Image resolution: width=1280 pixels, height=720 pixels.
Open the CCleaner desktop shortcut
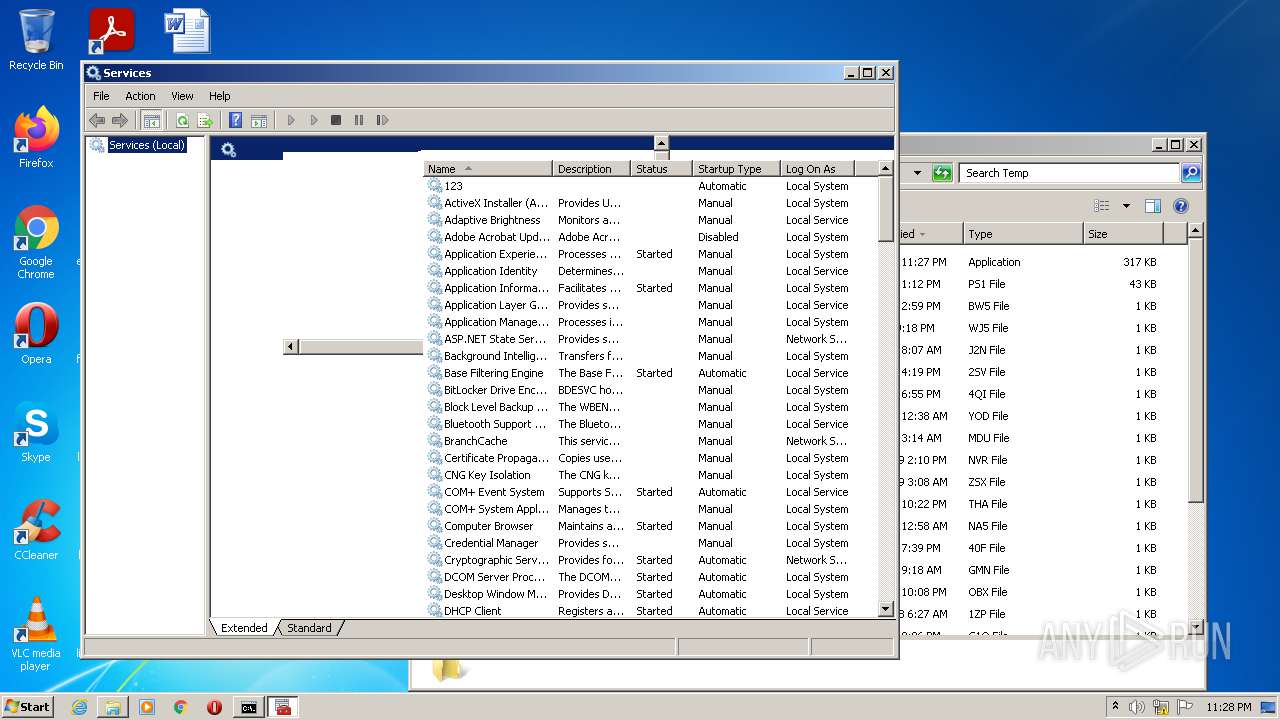36,531
